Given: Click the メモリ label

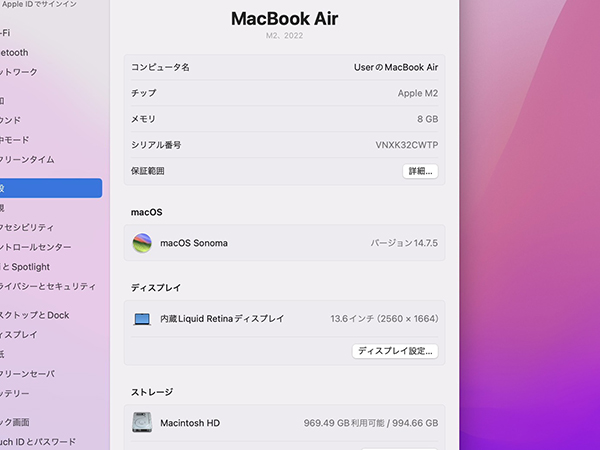Looking at the screenshot, I should coord(143,119).
